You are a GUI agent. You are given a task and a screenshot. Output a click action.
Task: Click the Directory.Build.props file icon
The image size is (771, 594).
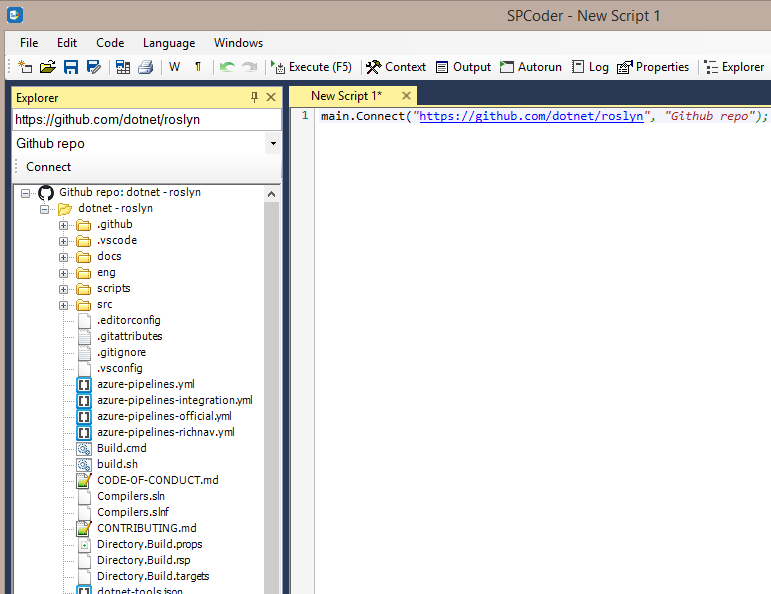[x=84, y=544]
